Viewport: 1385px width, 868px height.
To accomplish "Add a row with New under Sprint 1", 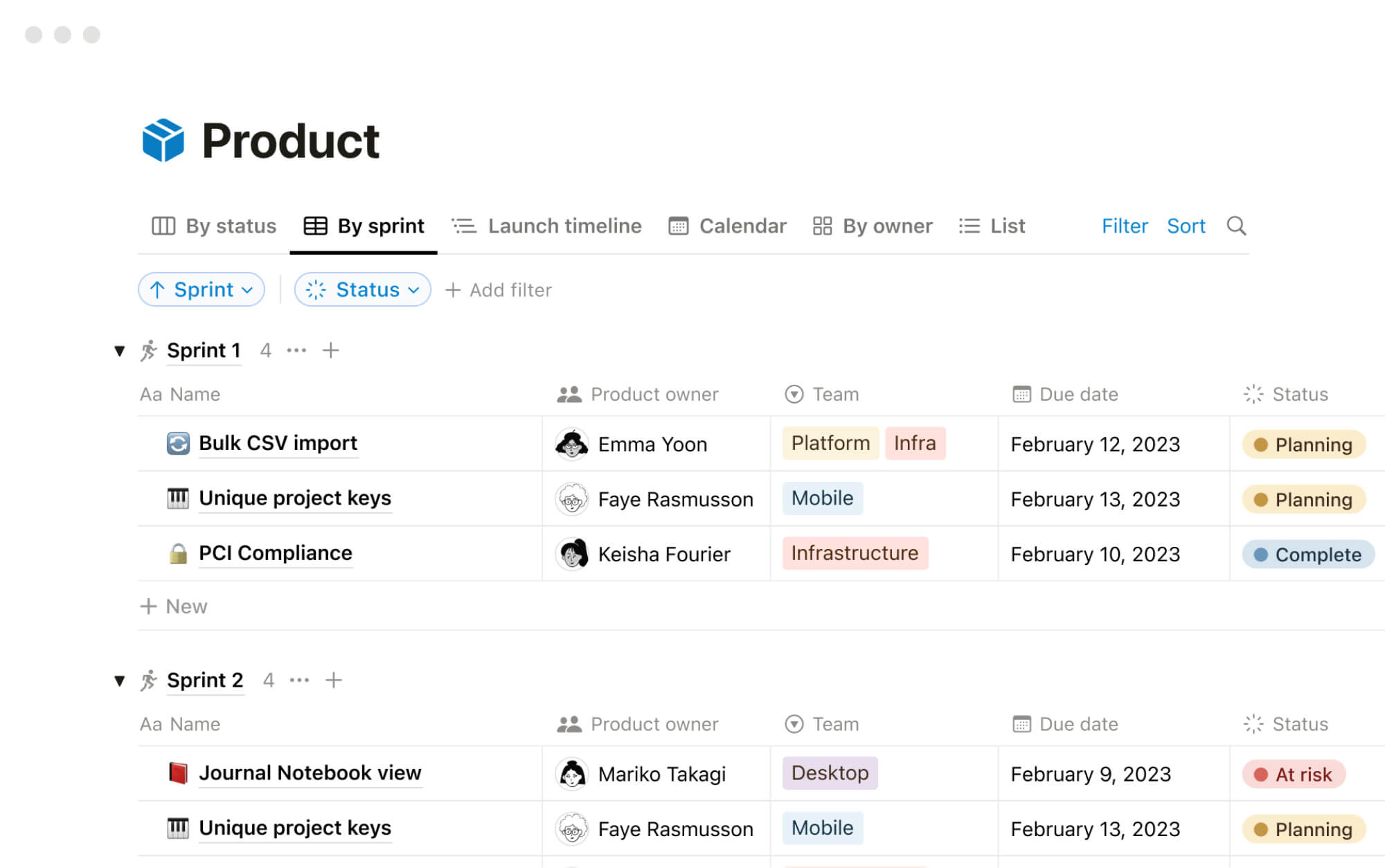I will (173, 606).
